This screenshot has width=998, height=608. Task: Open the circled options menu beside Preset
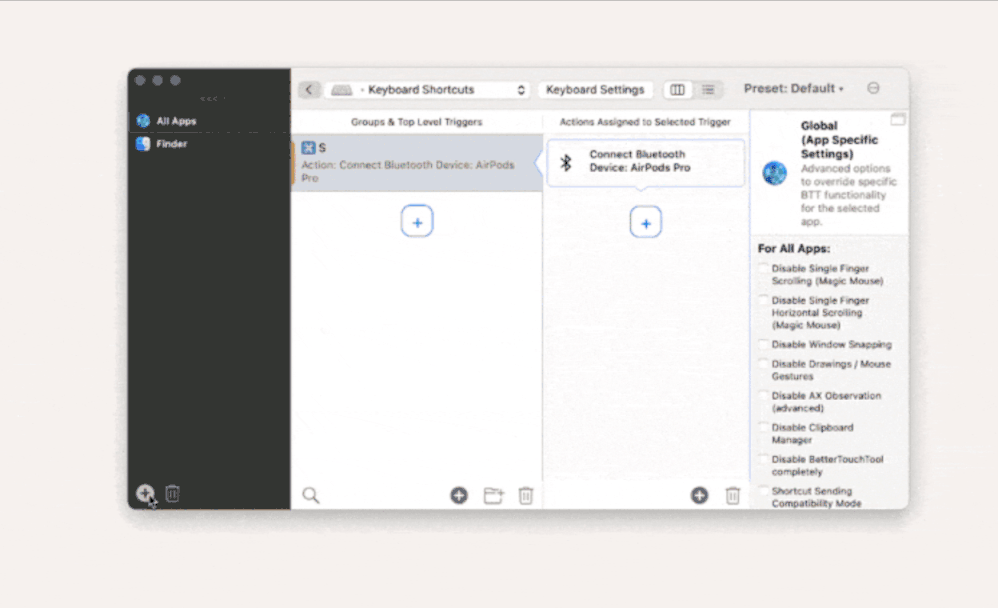coord(873,89)
